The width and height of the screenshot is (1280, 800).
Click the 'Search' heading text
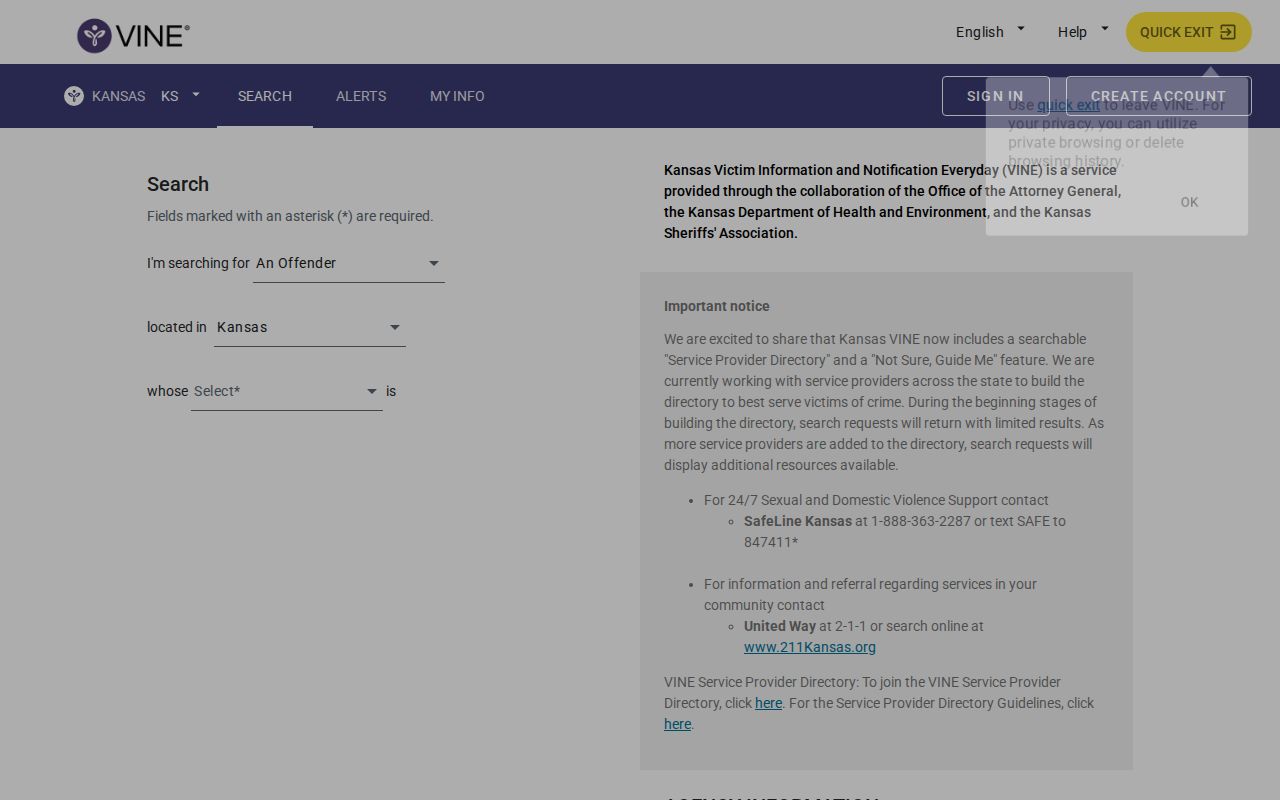point(178,184)
